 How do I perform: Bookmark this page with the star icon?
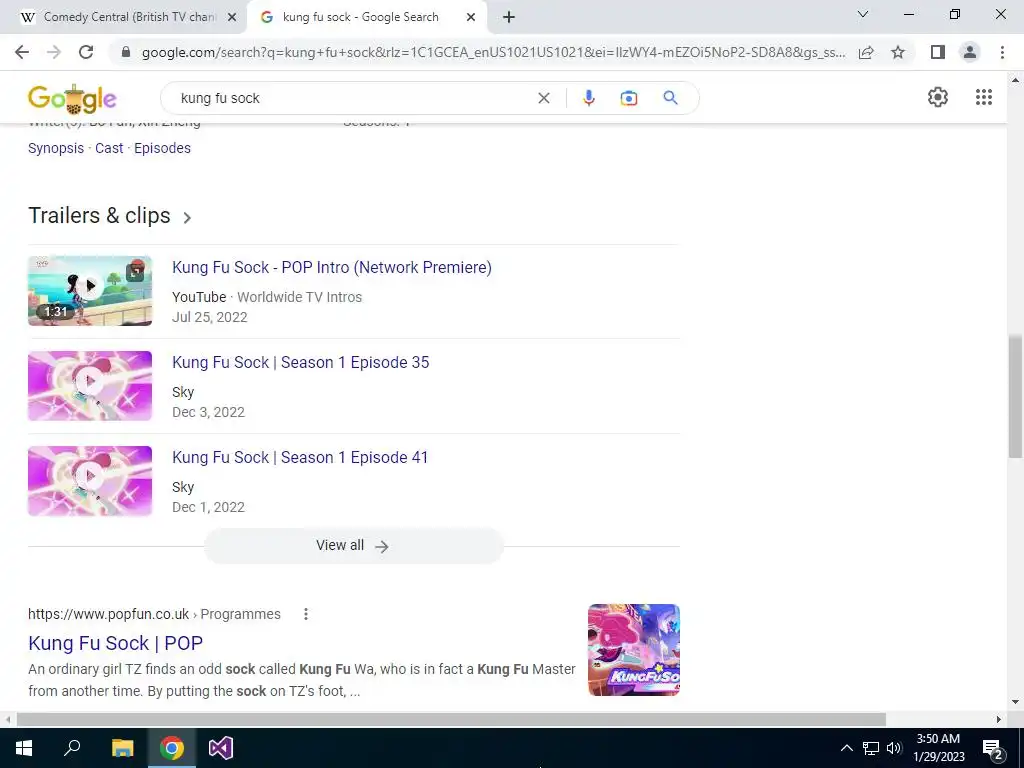click(898, 52)
